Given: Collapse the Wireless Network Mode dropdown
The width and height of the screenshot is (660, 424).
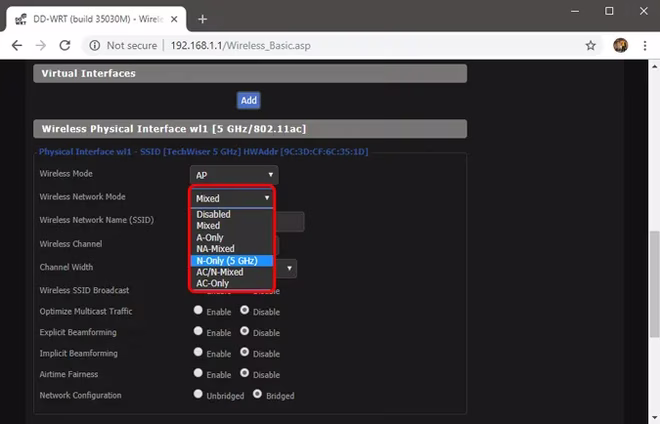Looking at the screenshot, I should coord(232,198).
